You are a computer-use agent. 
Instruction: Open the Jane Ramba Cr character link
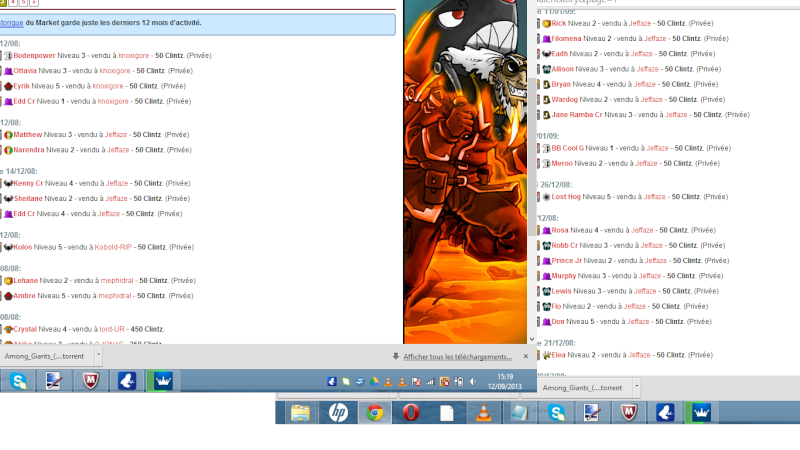577,115
